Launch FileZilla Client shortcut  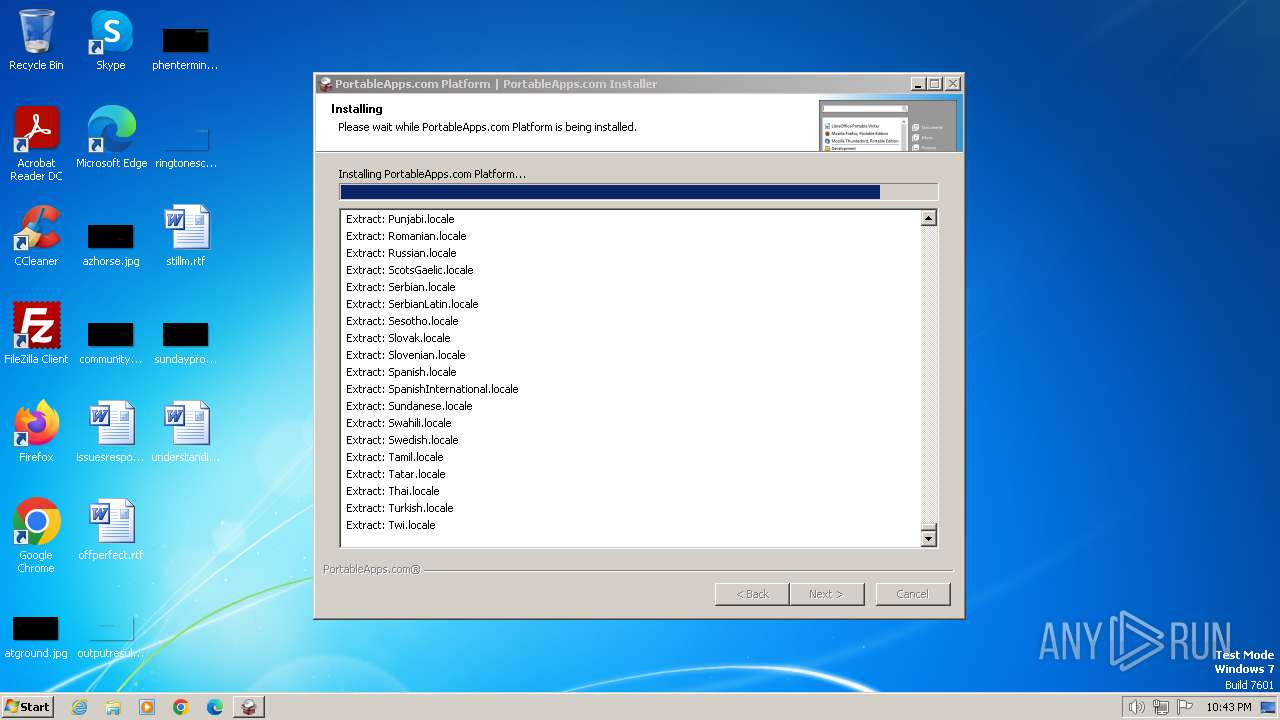(36, 333)
